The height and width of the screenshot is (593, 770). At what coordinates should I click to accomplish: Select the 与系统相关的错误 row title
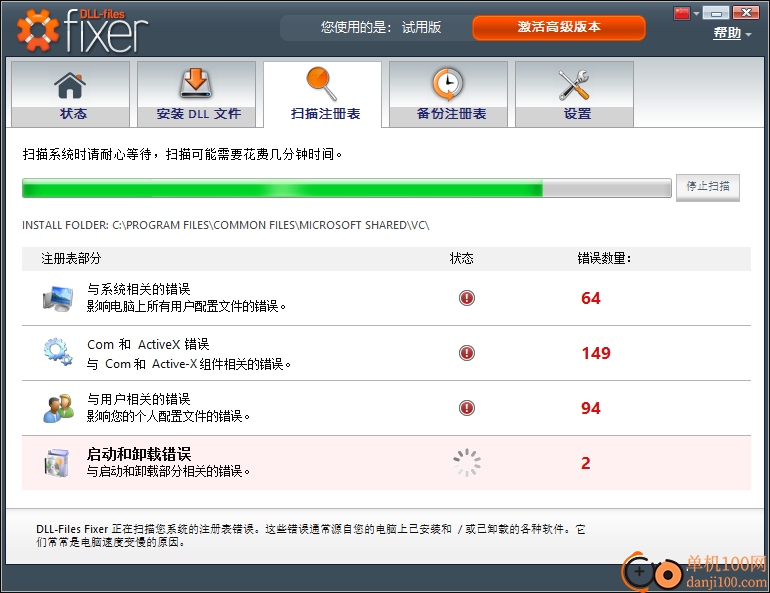(x=138, y=289)
